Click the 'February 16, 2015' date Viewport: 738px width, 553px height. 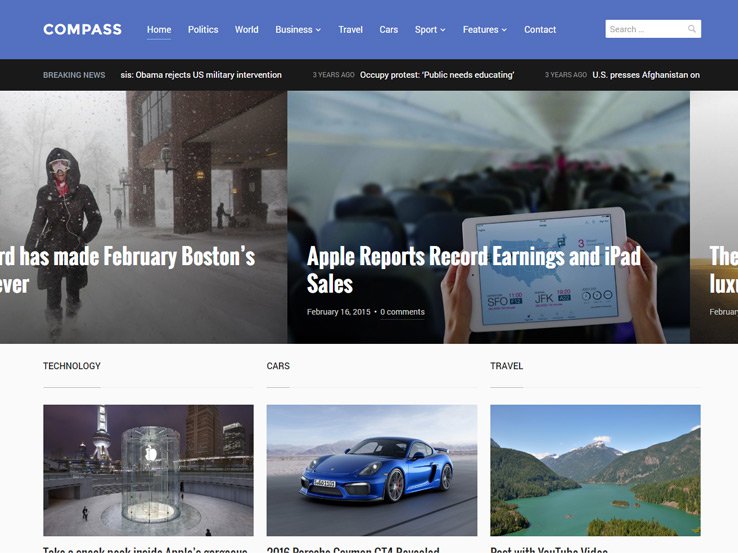click(338, 312)
